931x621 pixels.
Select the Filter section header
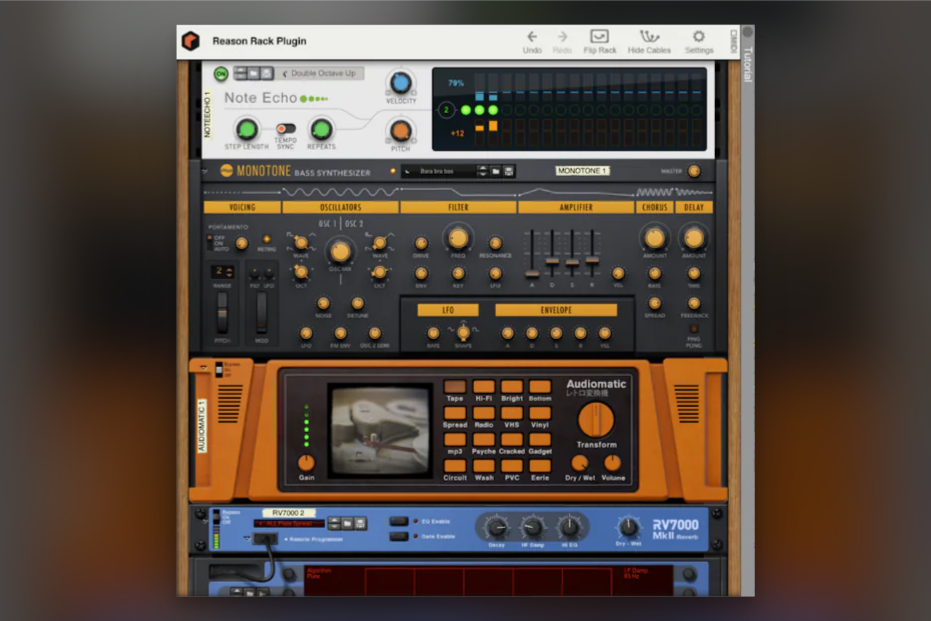click(x=458, y=207)
